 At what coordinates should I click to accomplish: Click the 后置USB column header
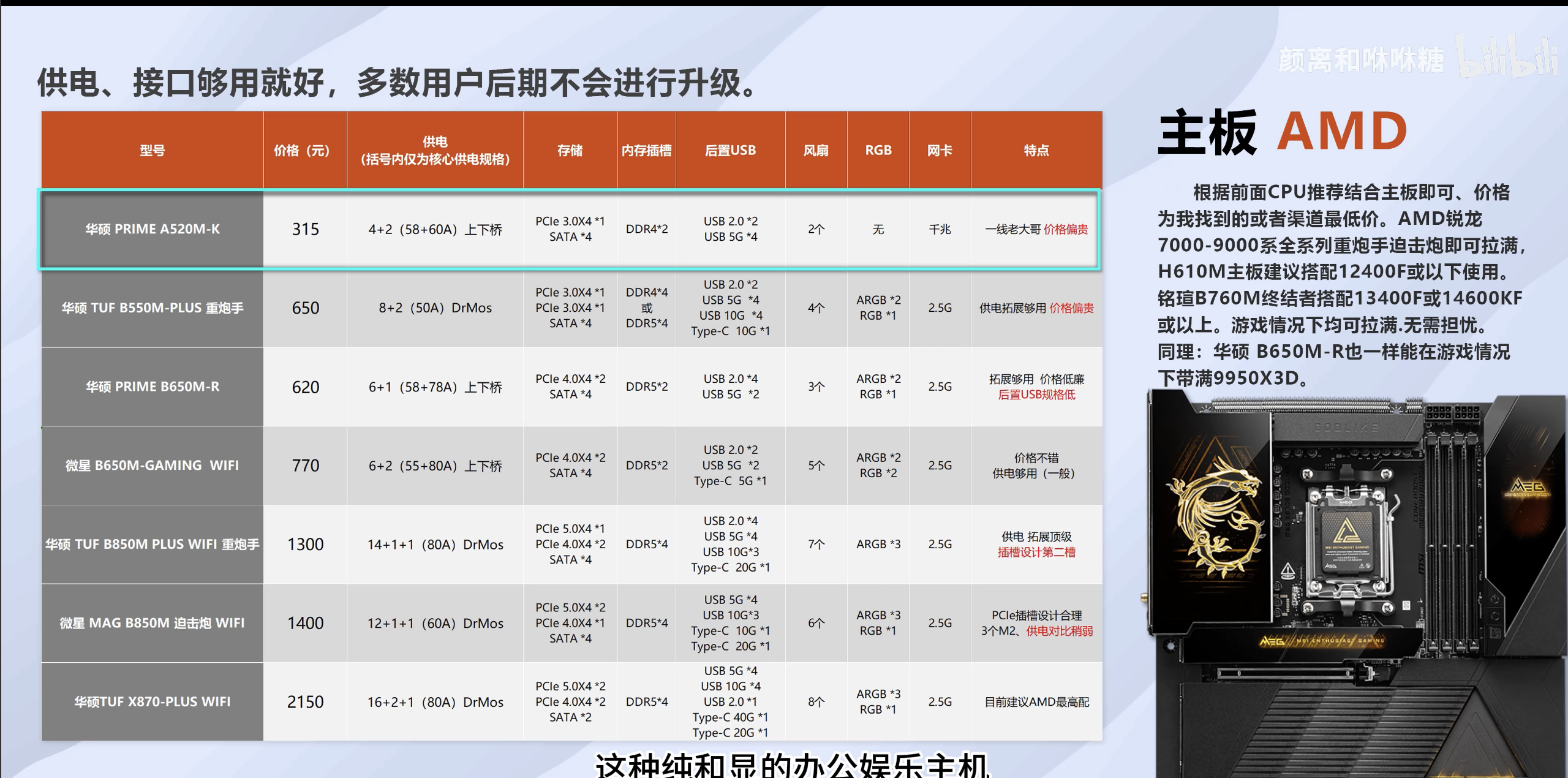coord(730,150)
